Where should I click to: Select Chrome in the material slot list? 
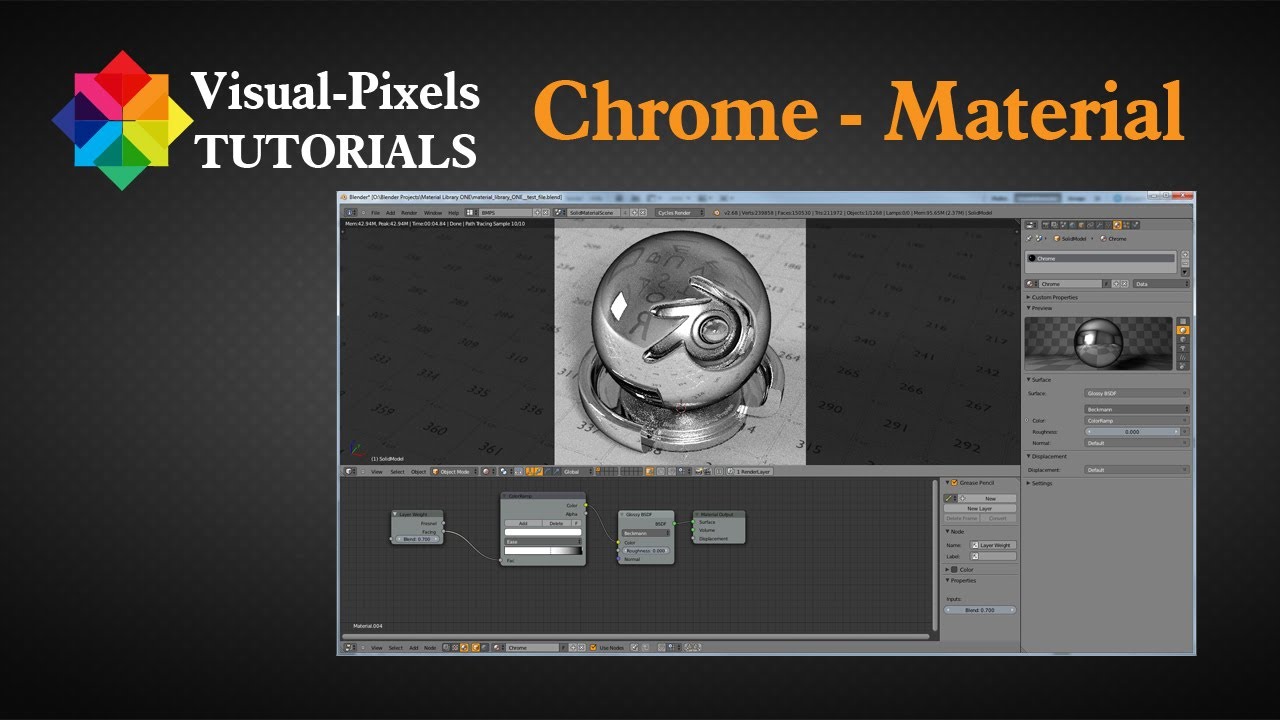click(1100, 258)
